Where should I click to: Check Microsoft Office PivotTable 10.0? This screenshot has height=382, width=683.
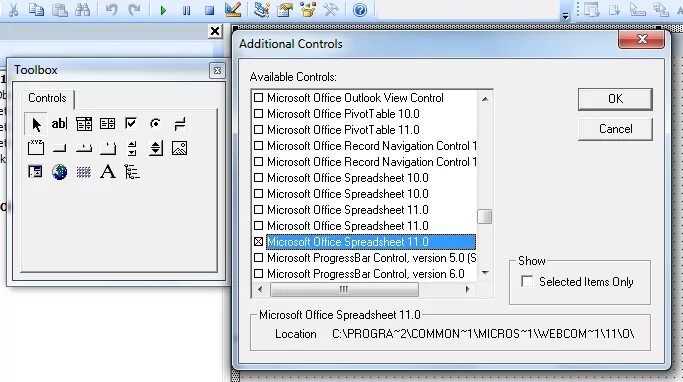coord(258,114)
